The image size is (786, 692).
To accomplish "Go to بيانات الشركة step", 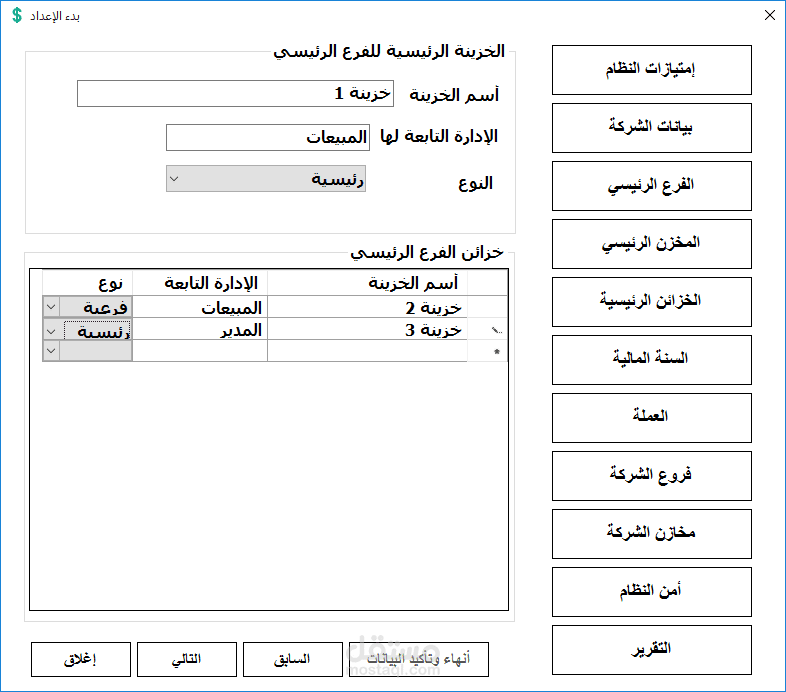I will (652, 128).
